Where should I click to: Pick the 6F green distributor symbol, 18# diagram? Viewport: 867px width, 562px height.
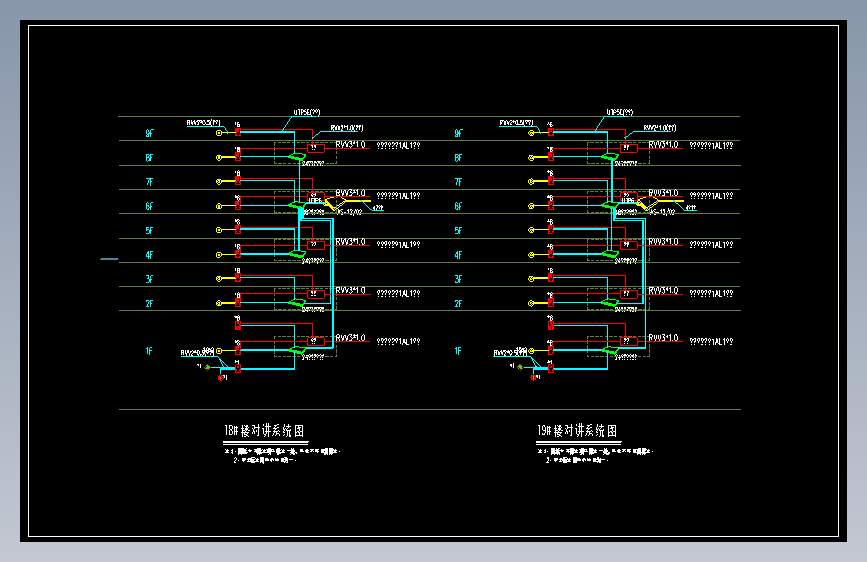coord(297,206)
